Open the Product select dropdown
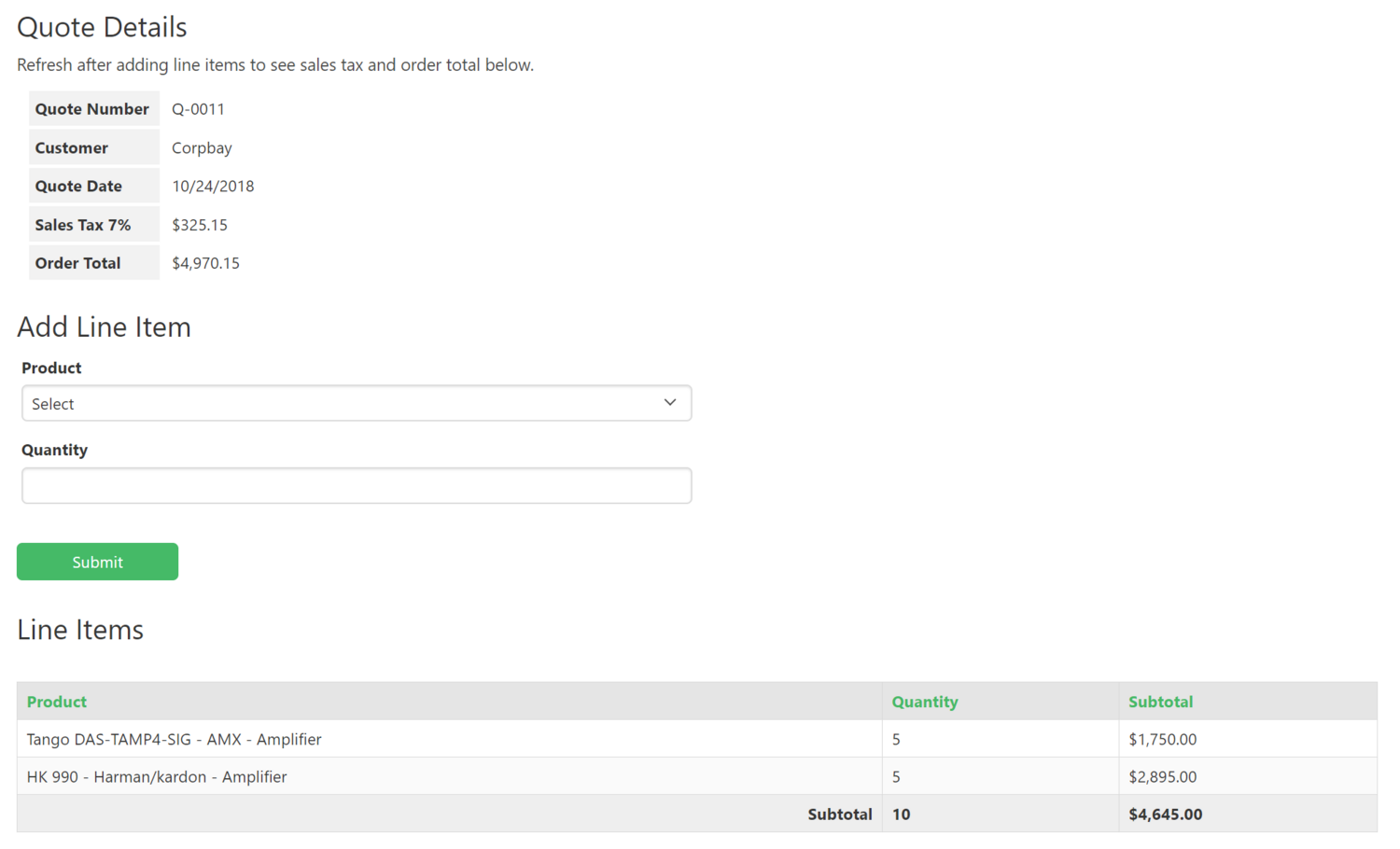Screen dimensions: 1400x849 pyautogui.click(x=356, y=403)
